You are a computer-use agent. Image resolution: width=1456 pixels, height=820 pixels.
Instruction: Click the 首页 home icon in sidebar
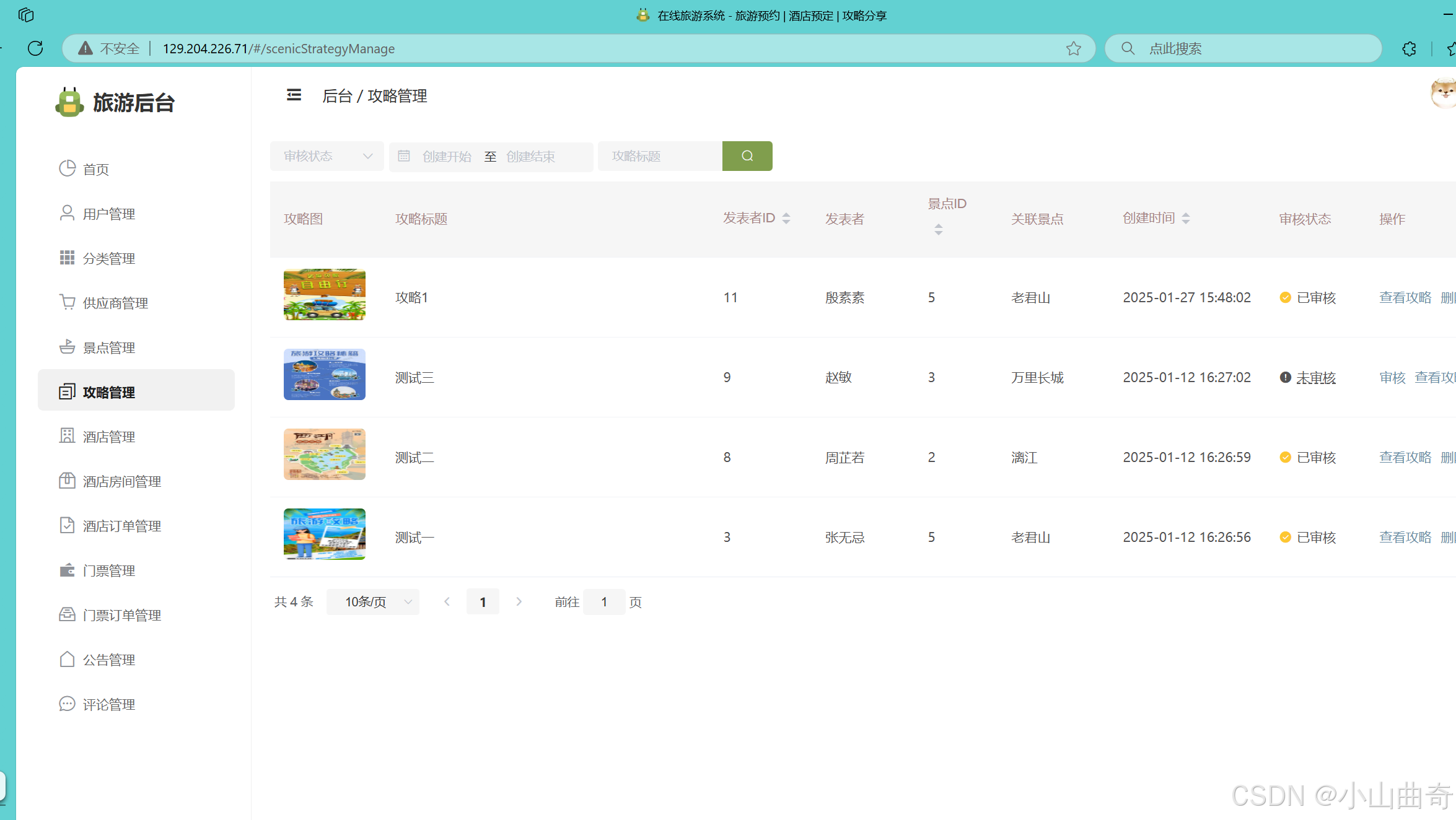67,168
